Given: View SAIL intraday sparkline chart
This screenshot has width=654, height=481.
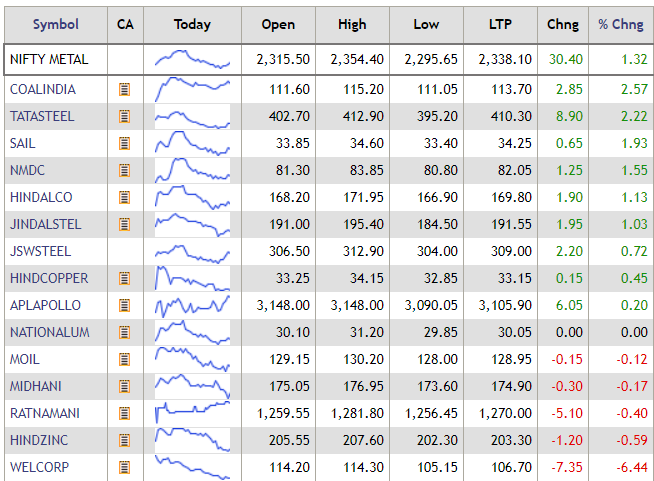Looking at the screenshot, I should 192,144.
